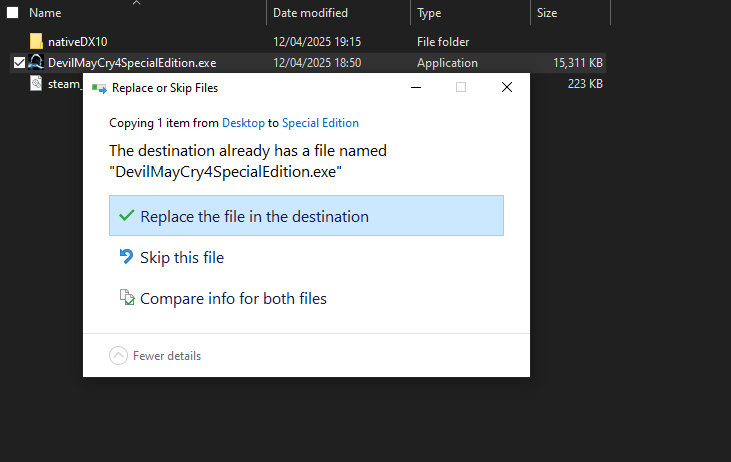Uncheck the DevilMayCry4SpecialEdition.exe row checkbox
Viewport: 731px width, 462px height.
(19, 63)
